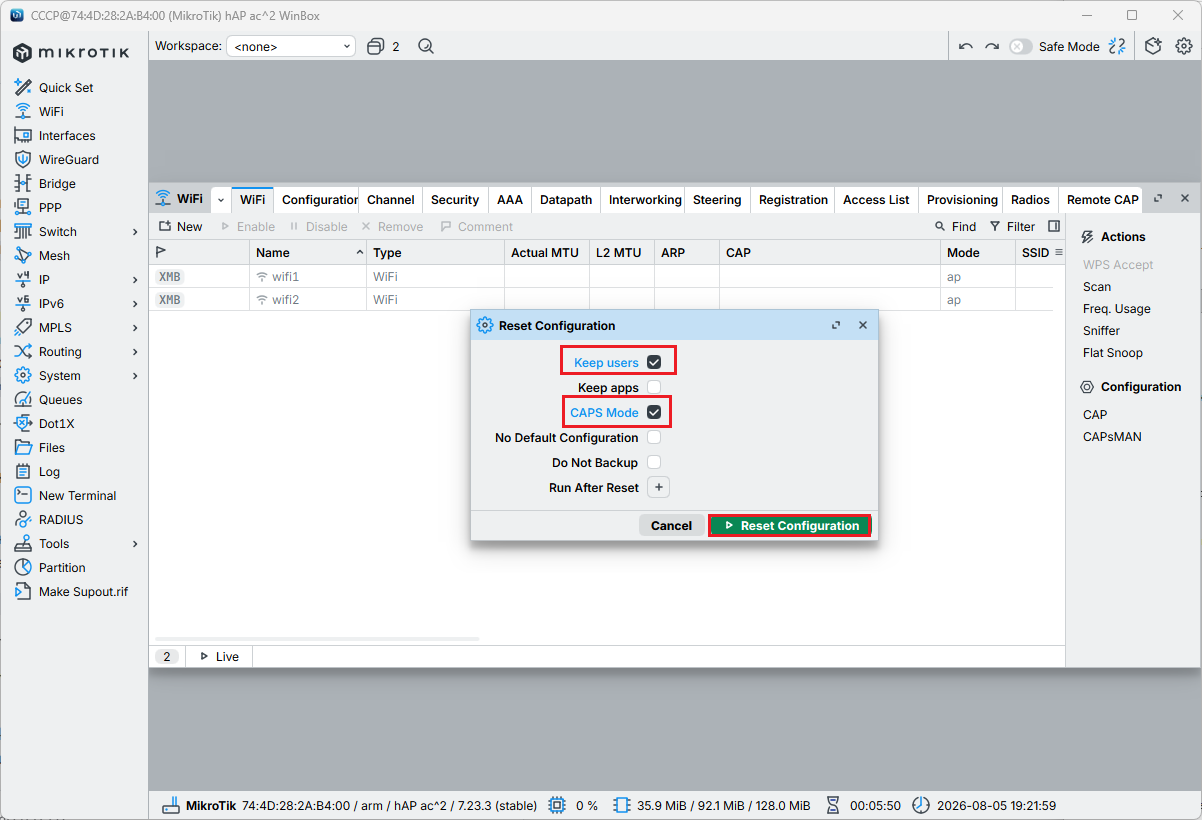The width and height of the screenshot is (1202, 820).
Task: Open WinBox settings gear icon
Action: [1183, 46]
